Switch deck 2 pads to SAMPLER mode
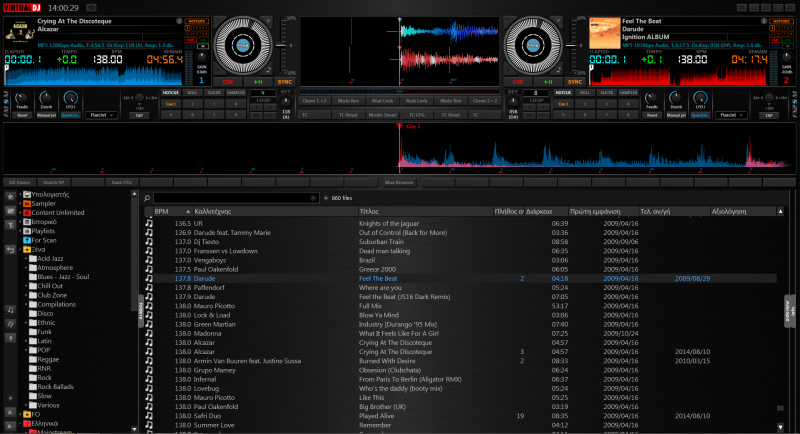Screen dimensions: 800x434 coord(628,93)
